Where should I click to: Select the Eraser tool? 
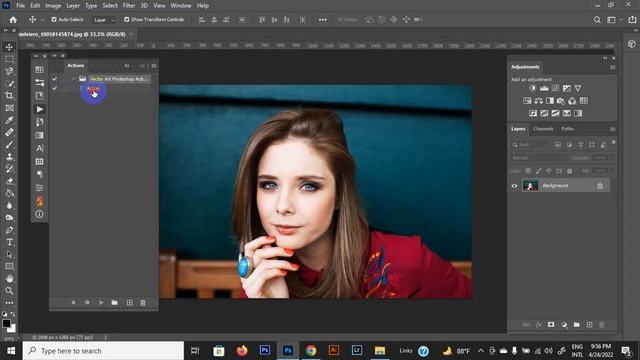point(9,181)
